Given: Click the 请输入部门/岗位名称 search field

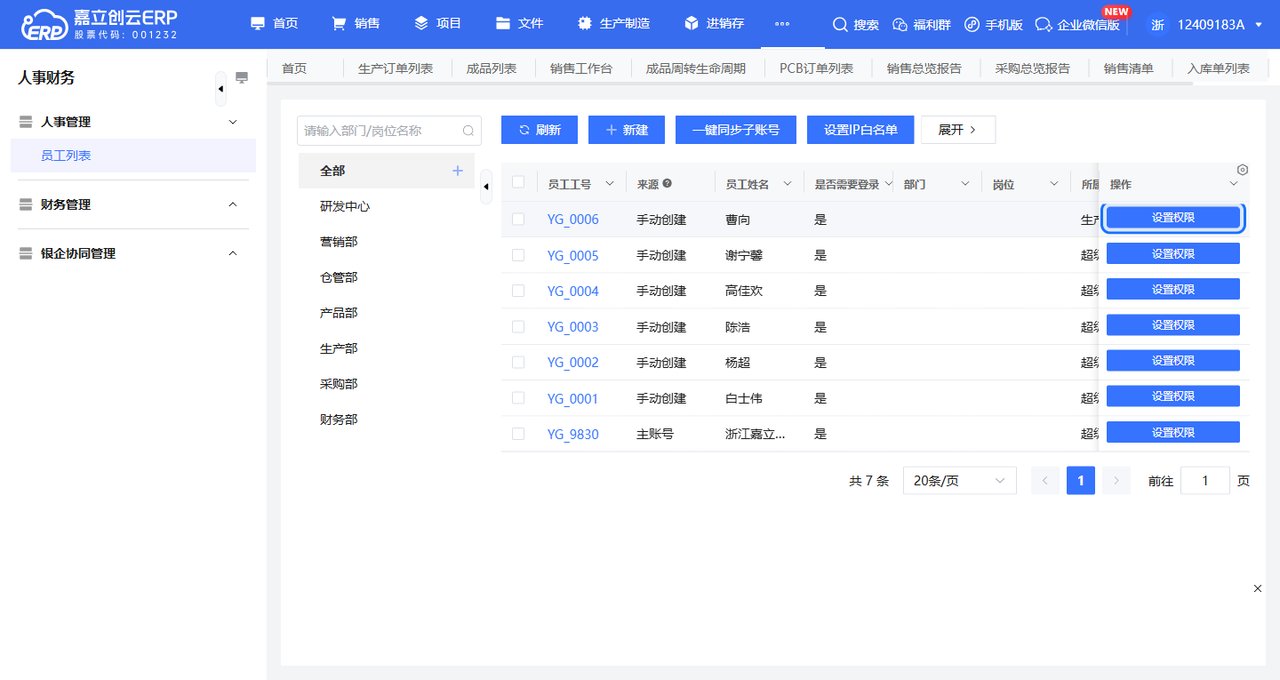Looking at the screenshot, I should [389, 130].
